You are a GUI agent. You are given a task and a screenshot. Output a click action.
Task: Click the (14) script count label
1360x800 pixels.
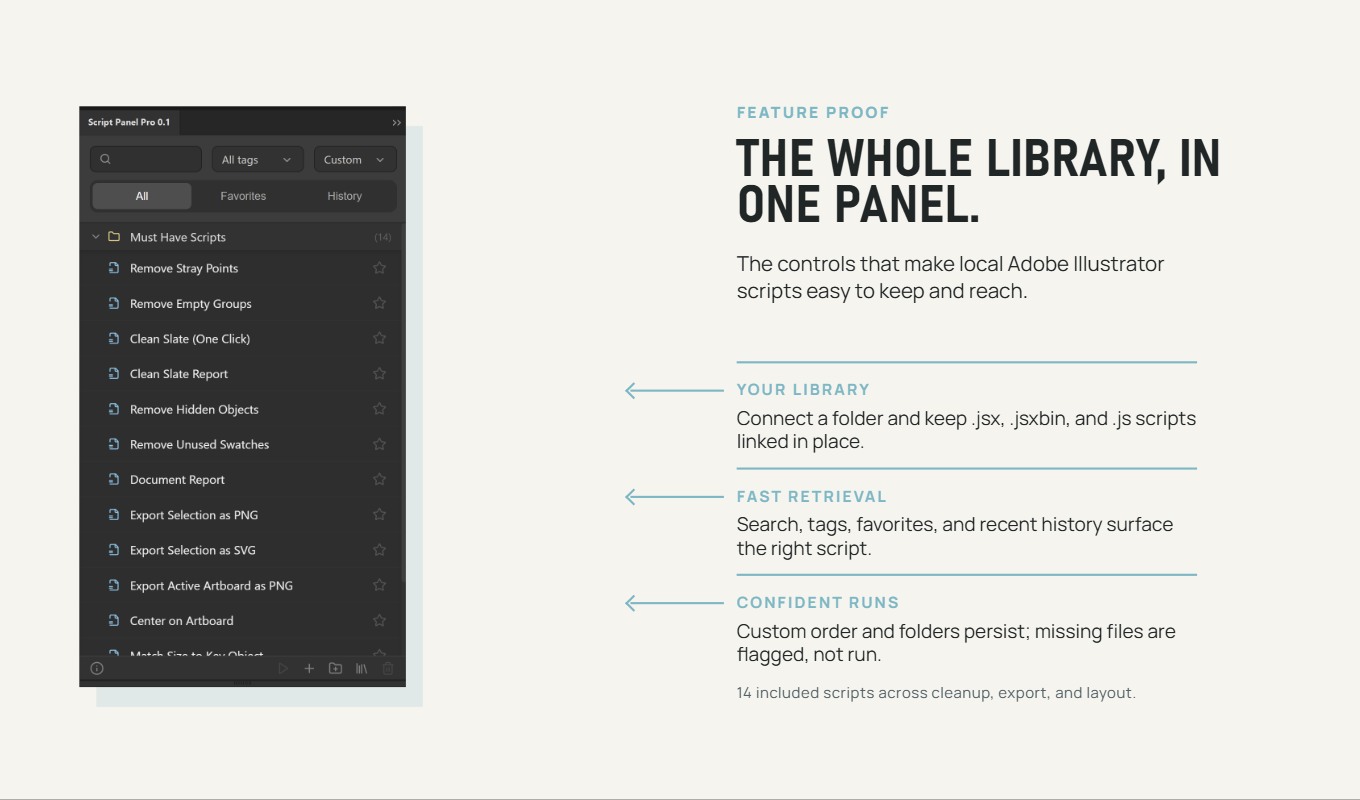[383, 237]
